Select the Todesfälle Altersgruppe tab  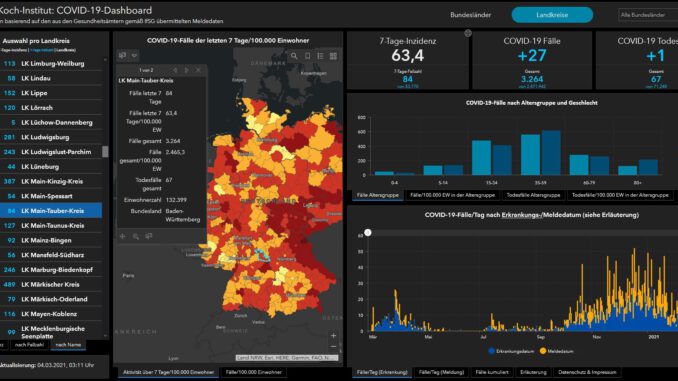[533, 195]
